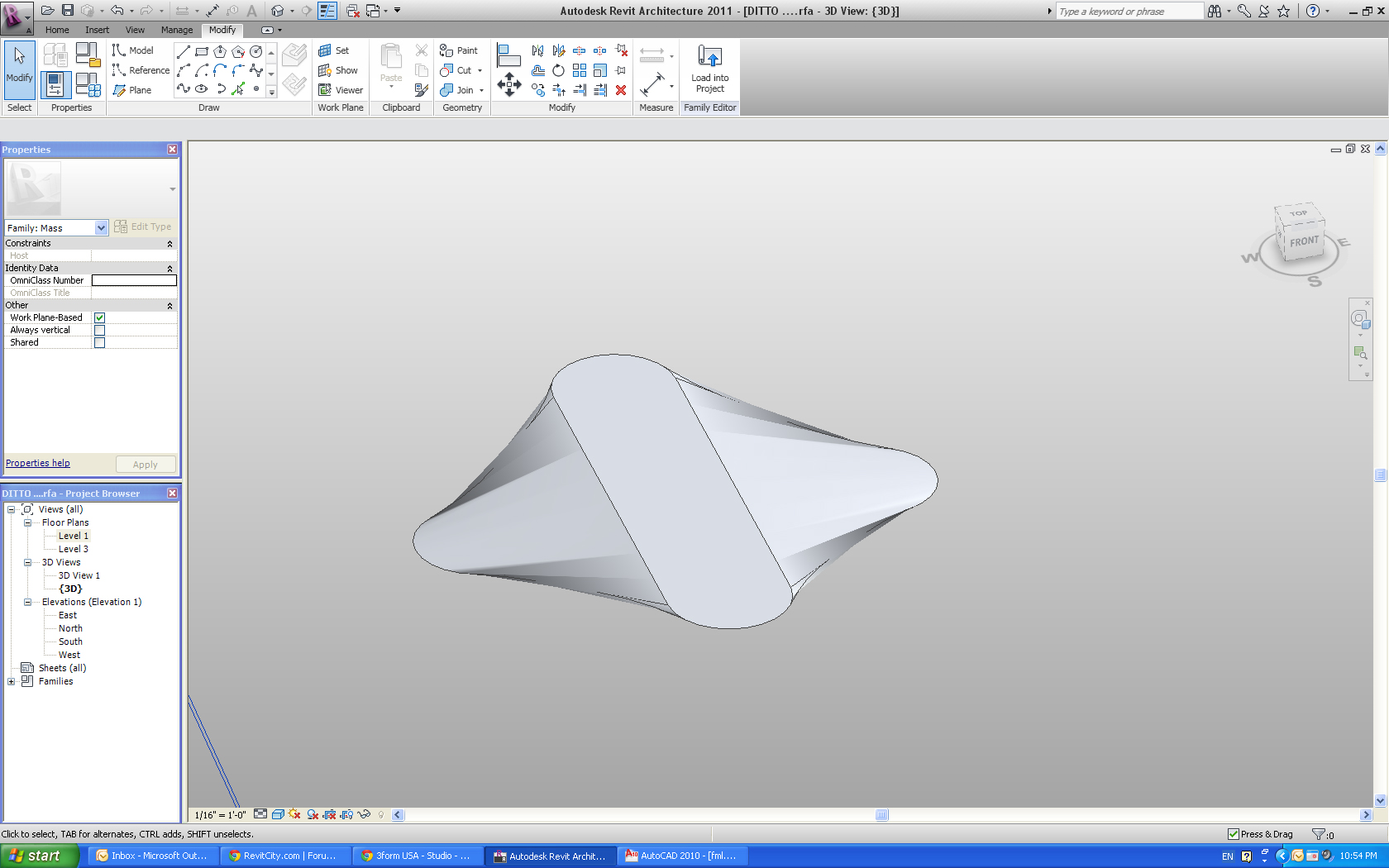Screen dimensions: 1389x868
Task: Choose the Rectangle draw tool
Action: pyautogui.click(x=202, y=51)
